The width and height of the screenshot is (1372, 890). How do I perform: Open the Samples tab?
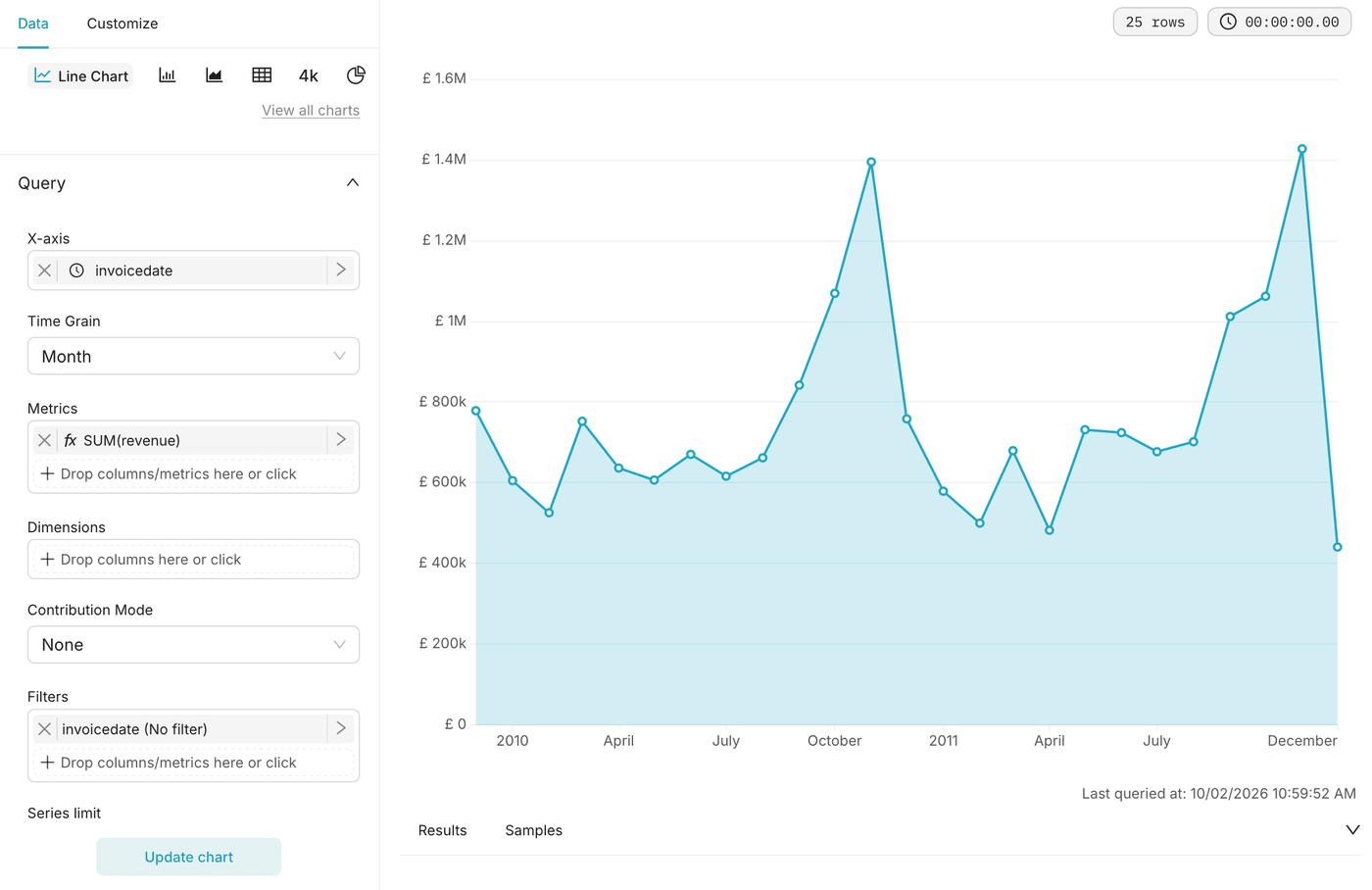[x=534, y=830]
